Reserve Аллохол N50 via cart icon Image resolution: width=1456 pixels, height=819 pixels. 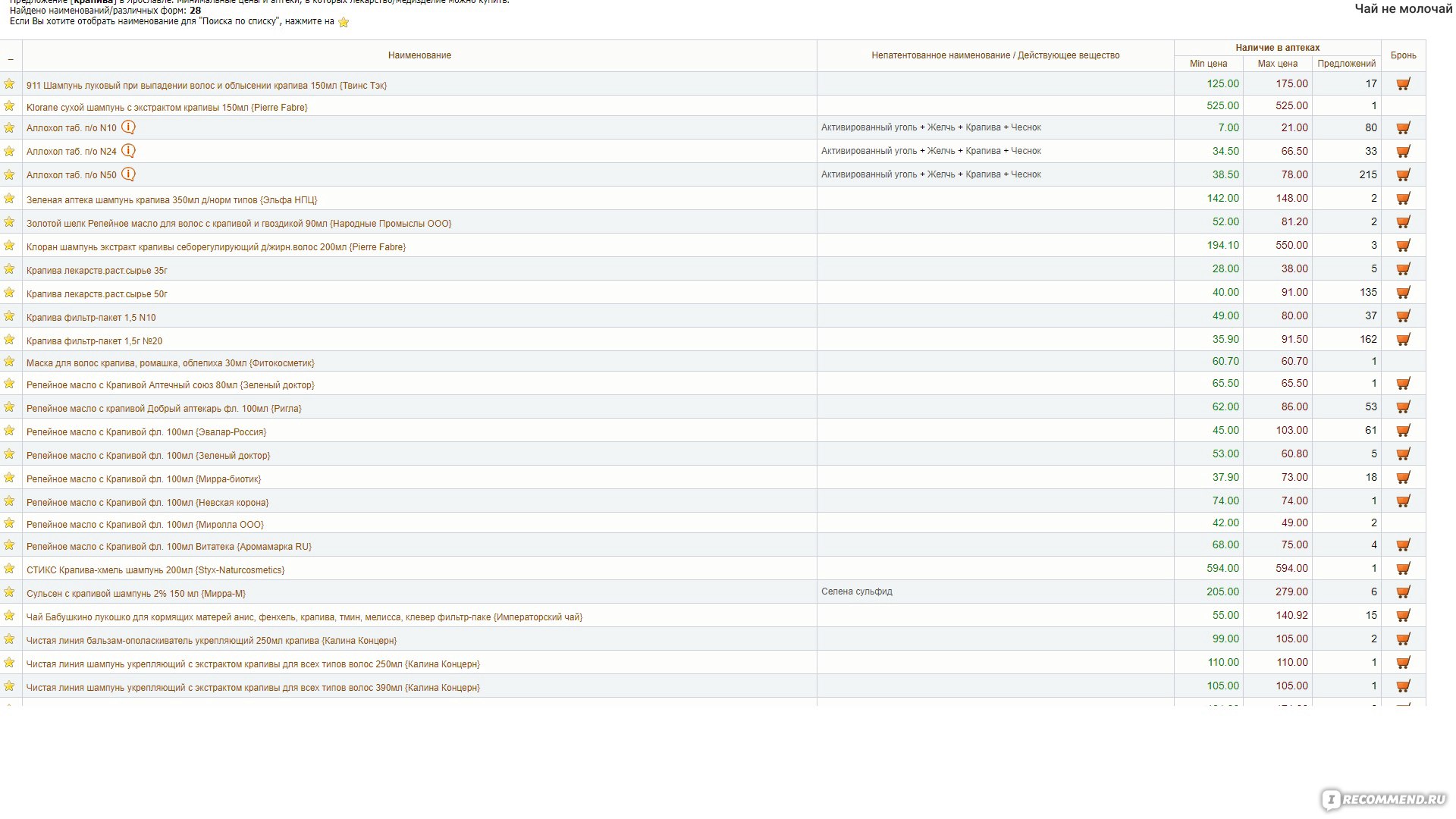point(1403,174)
